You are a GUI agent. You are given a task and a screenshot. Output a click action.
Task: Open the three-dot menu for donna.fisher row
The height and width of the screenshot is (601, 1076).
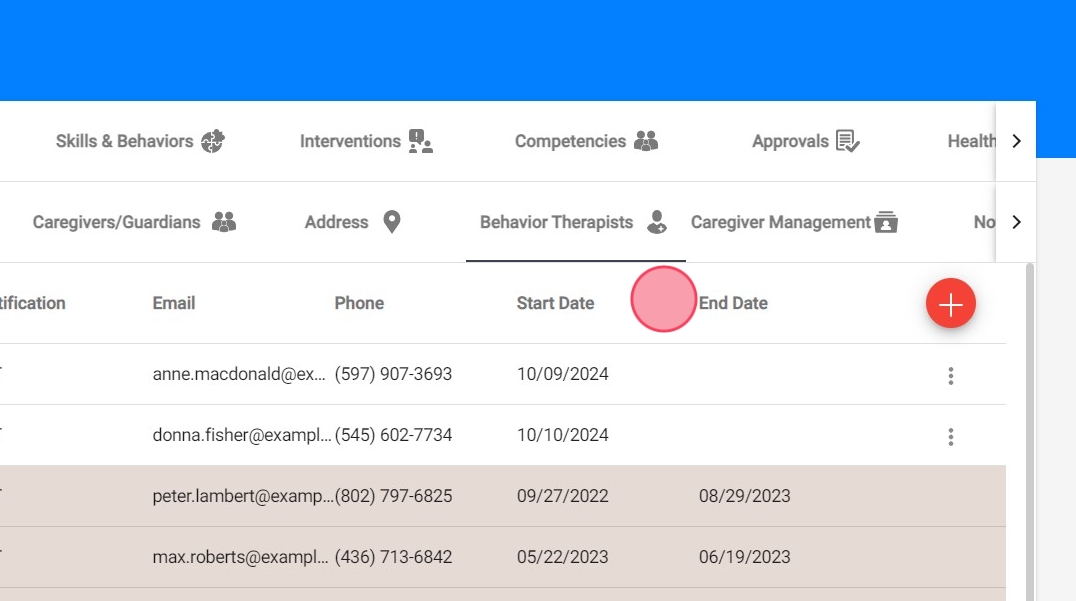point(950,437)
